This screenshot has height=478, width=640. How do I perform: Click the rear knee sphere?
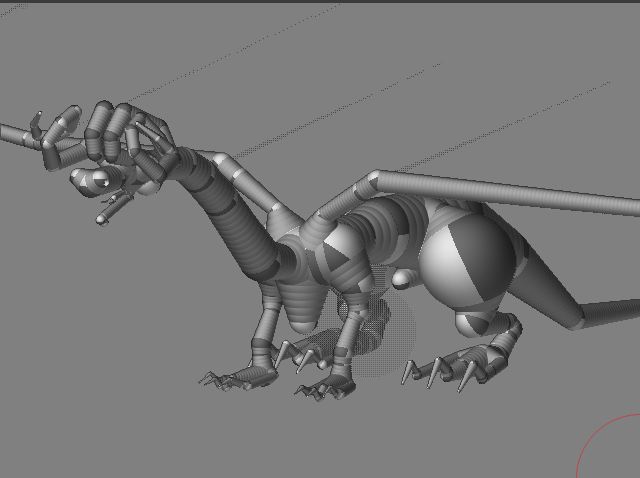point(473,324)
